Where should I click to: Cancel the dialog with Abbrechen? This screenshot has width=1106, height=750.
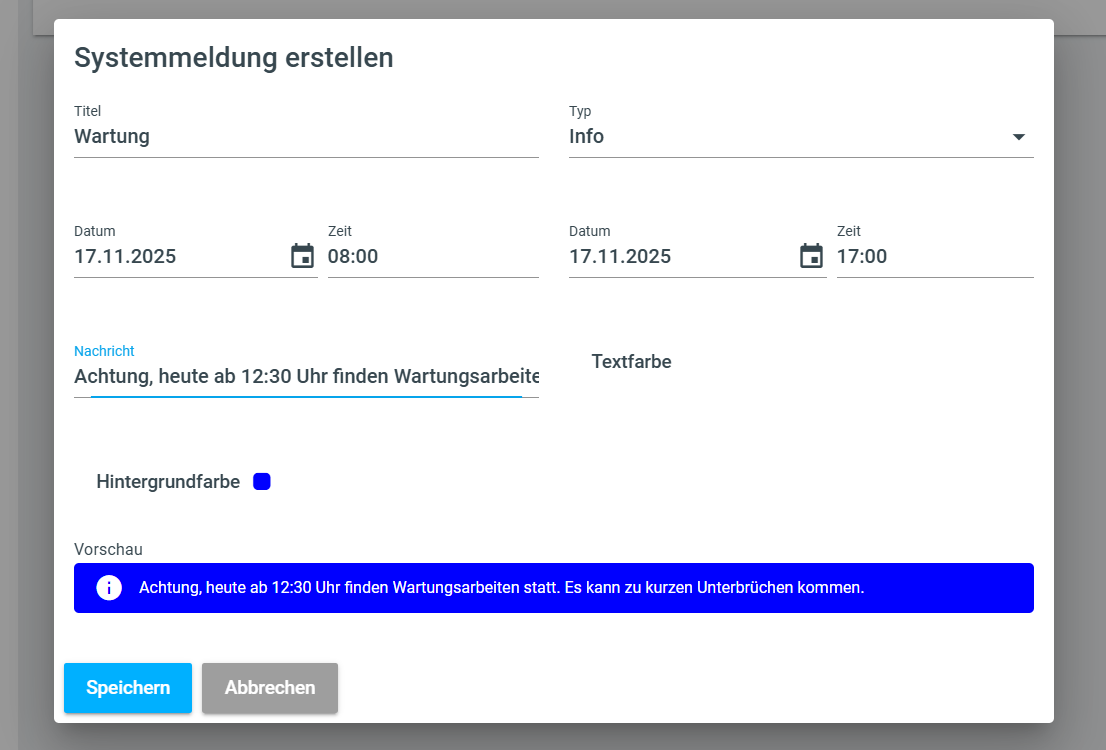(x=270, y=688)
